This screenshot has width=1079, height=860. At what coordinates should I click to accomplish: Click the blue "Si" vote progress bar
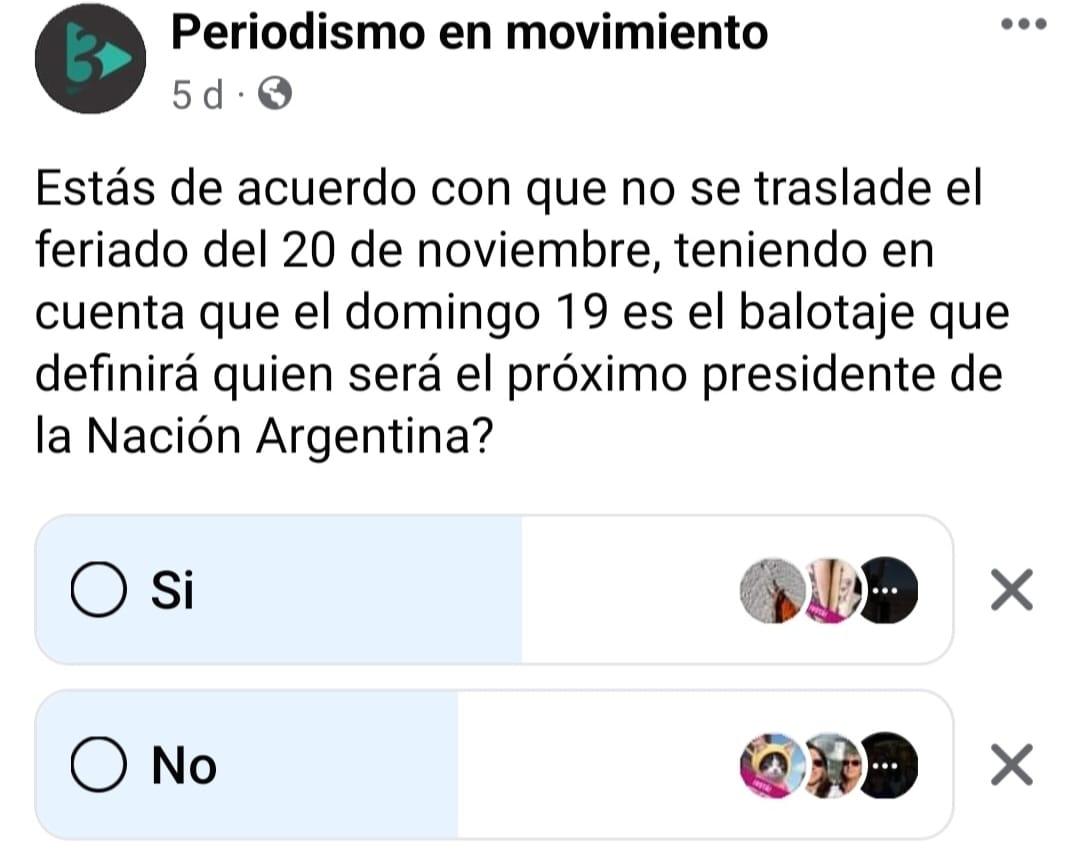(x=350, y=591)
